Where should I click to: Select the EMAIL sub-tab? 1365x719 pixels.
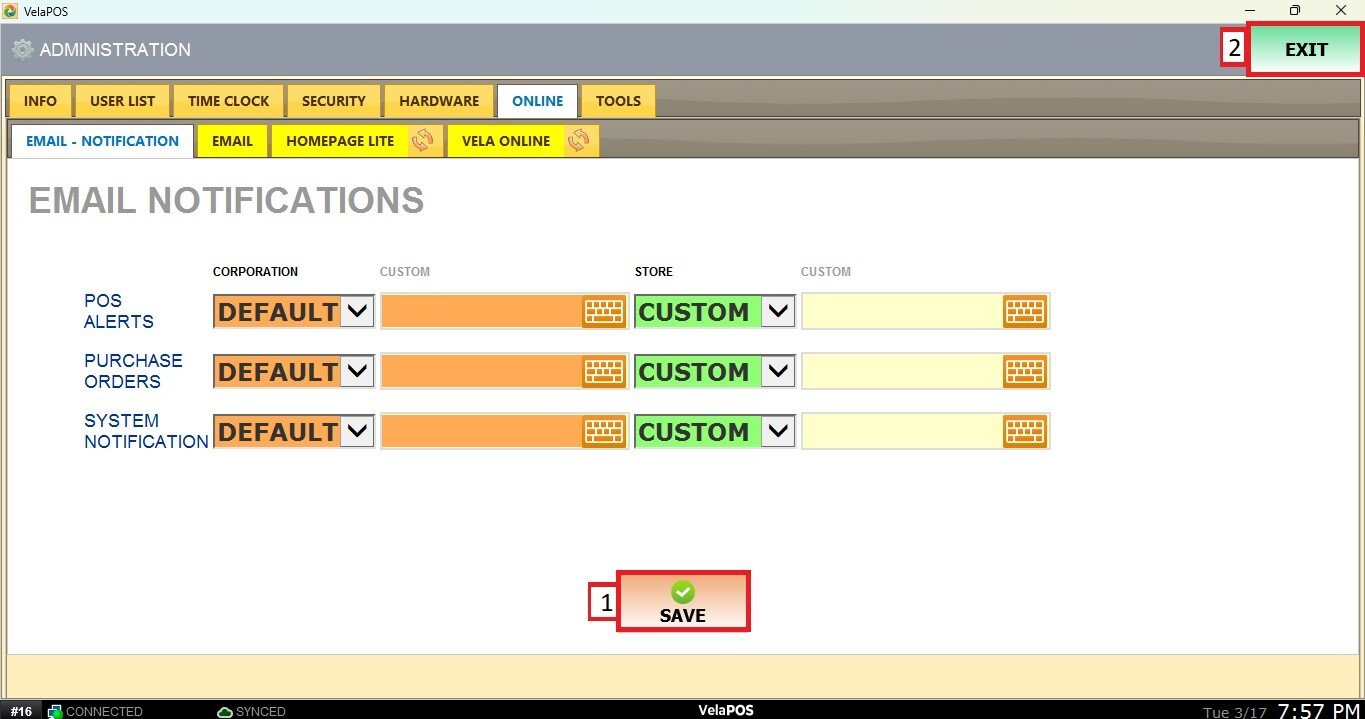[x=232, y=141]
